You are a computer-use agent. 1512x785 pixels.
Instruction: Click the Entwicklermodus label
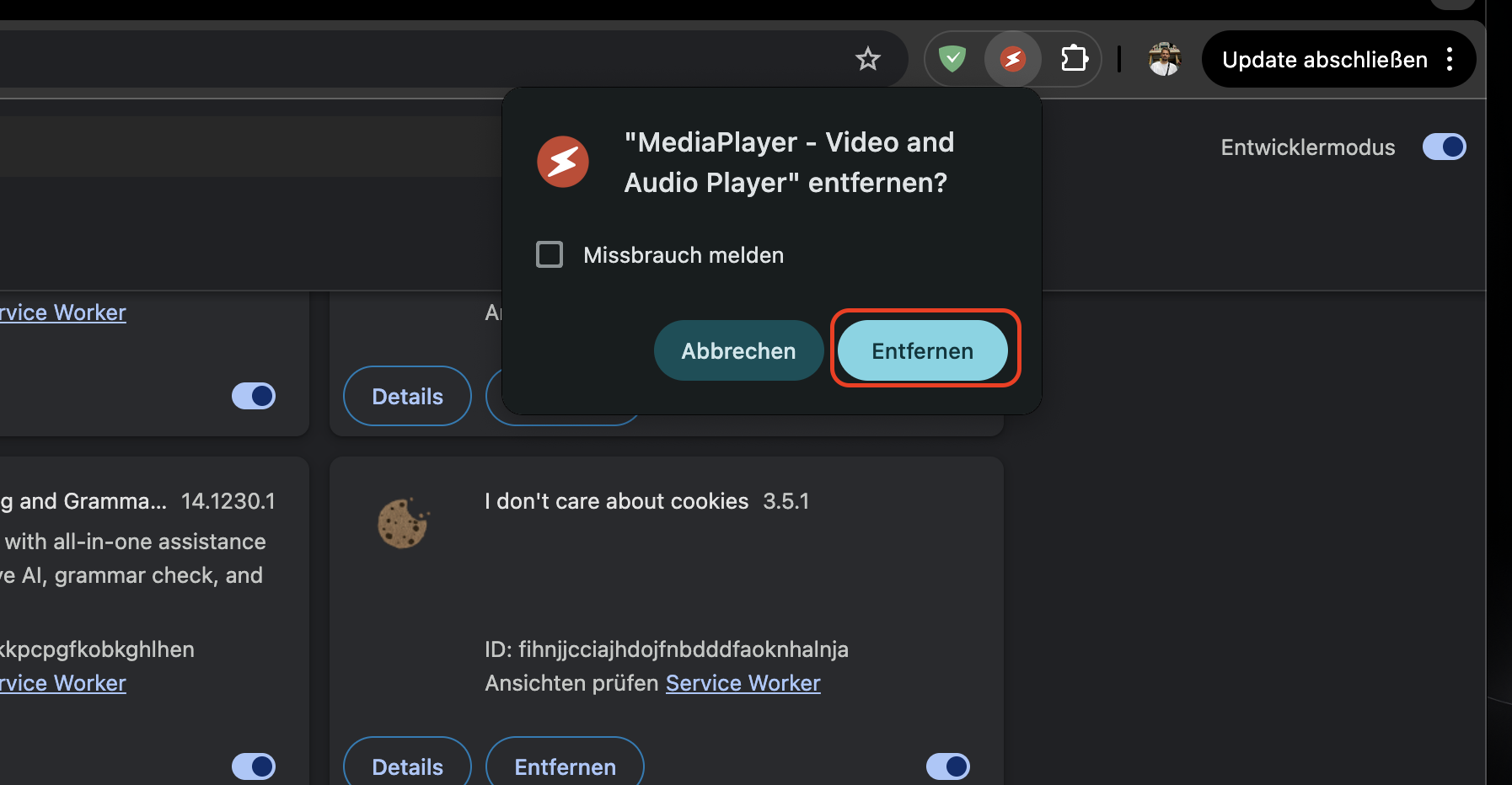(1308, 147)
